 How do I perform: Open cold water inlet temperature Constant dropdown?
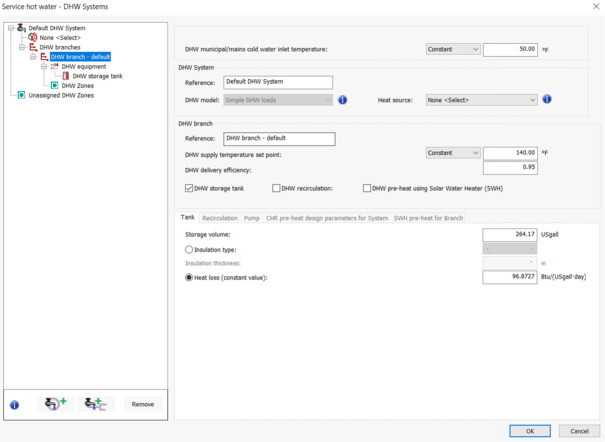point(453,49)
